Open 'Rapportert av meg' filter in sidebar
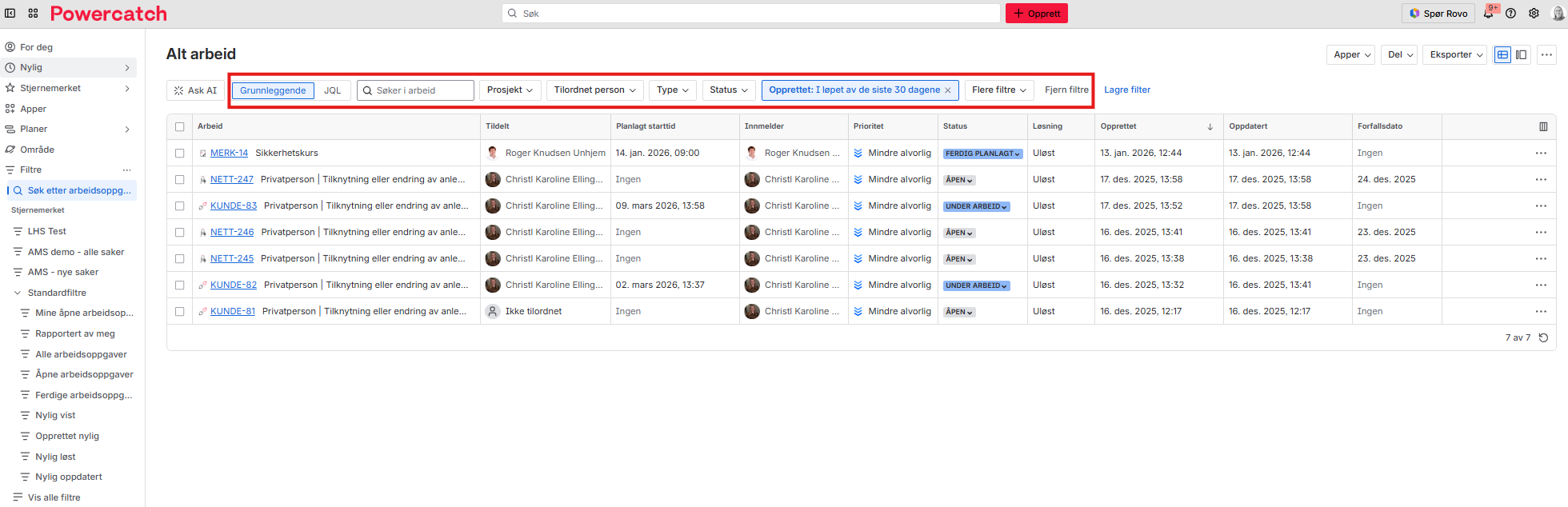This screenshot has width=1568, height=507. point(74,333)
